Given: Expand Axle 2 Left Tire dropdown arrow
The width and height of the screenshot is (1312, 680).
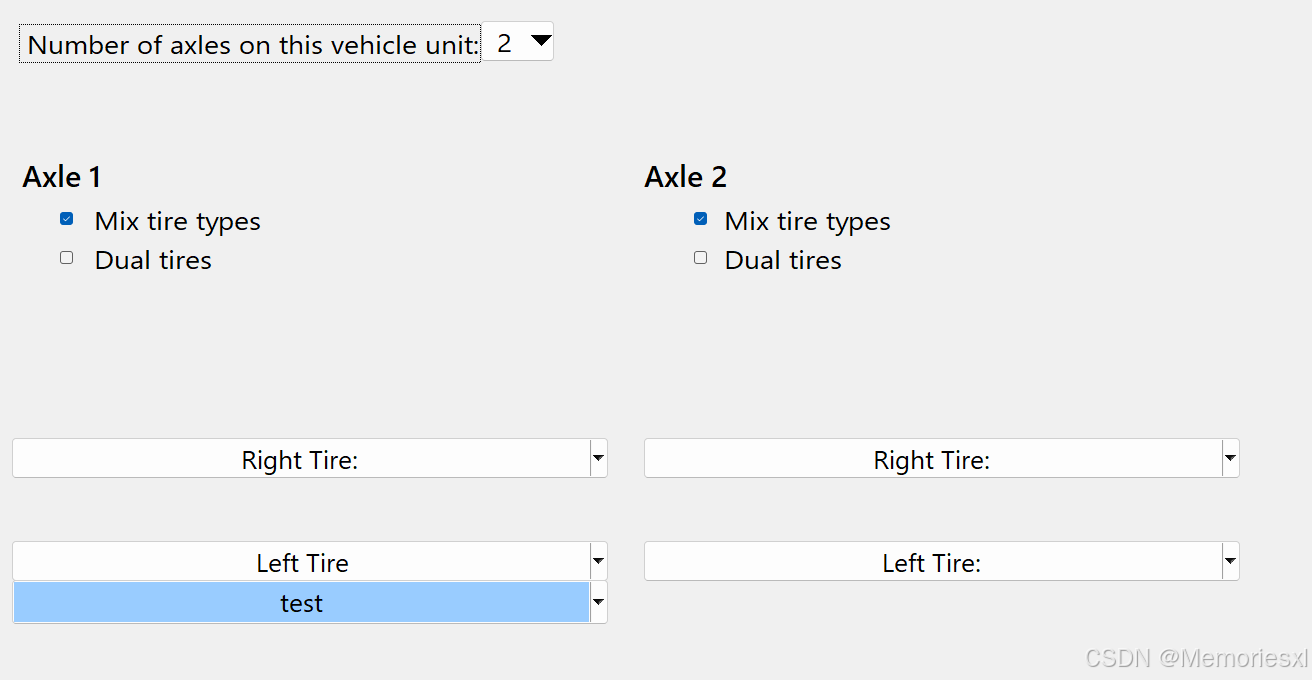Looking at the screenshot, I should pyautogui.click(x=1230, y=562).
